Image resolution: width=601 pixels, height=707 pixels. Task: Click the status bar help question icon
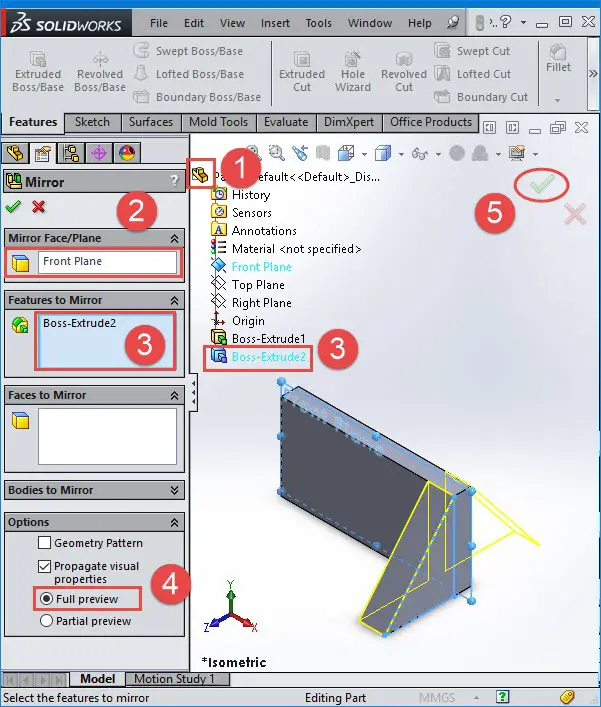pyautogui.click(x=502, y=697)
